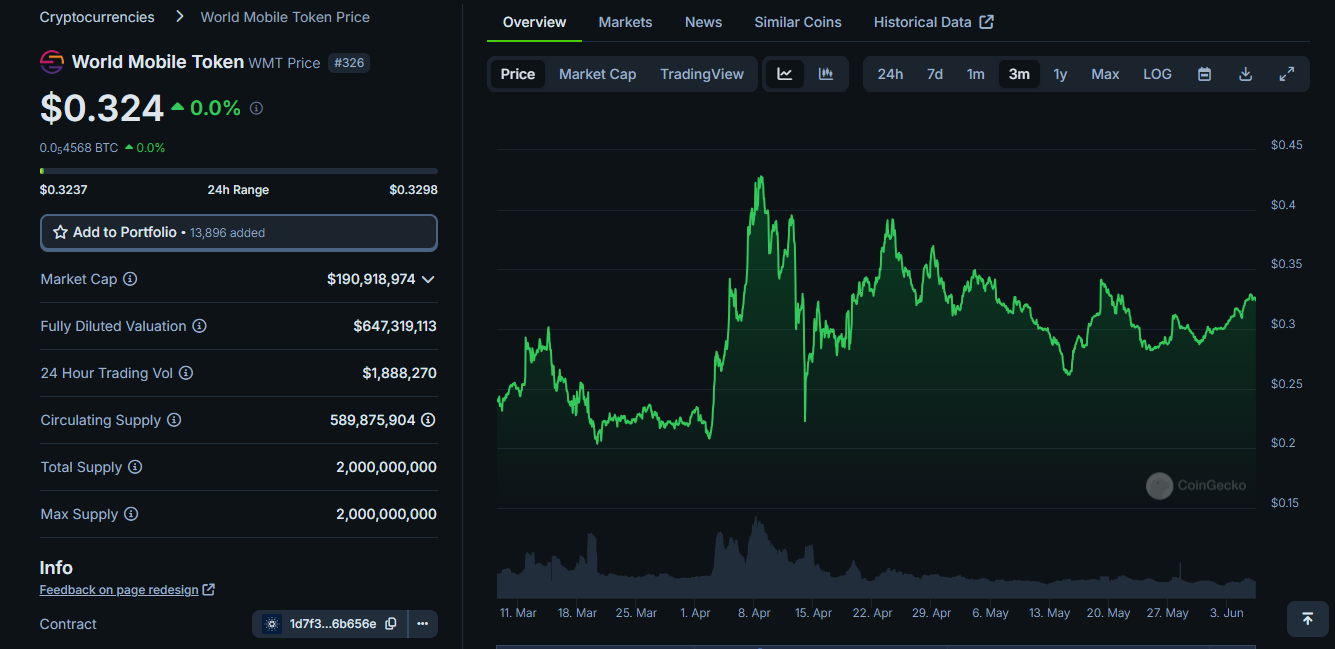The image size is (1335, 649).
Task: Select the line chart display icon
Action: [786, 73]
